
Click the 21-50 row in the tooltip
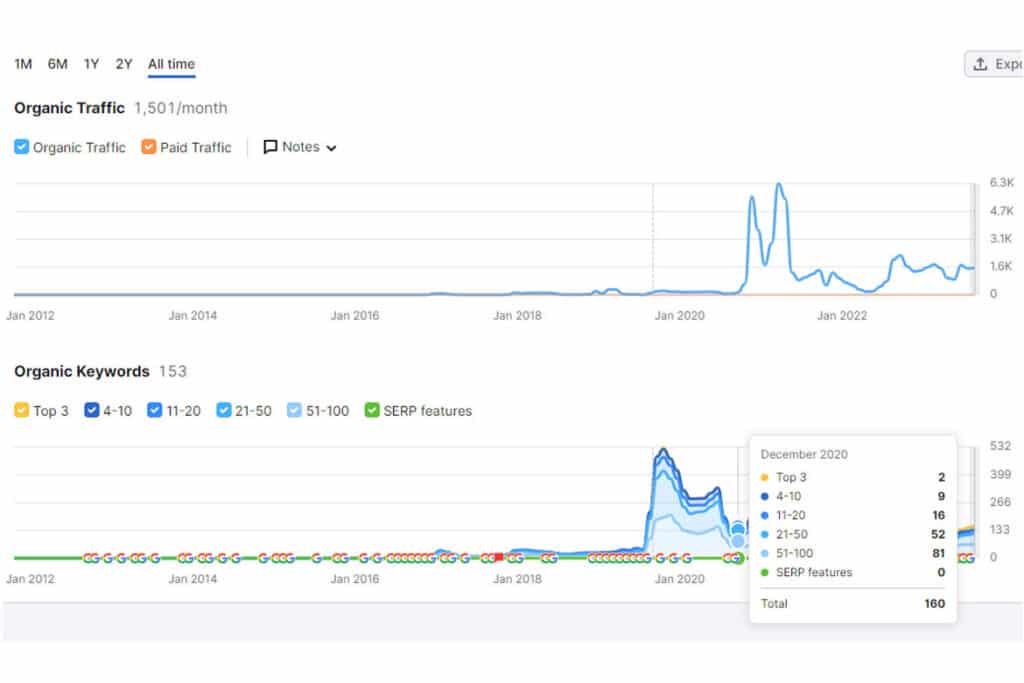[x=853, y=534]
